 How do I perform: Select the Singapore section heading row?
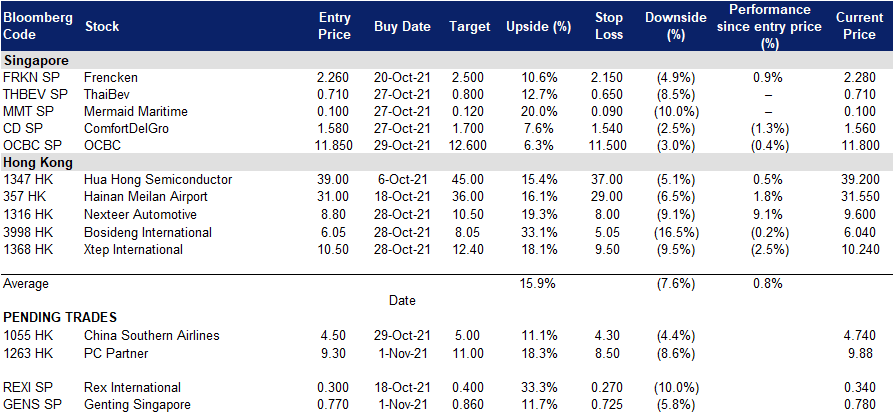446,60
